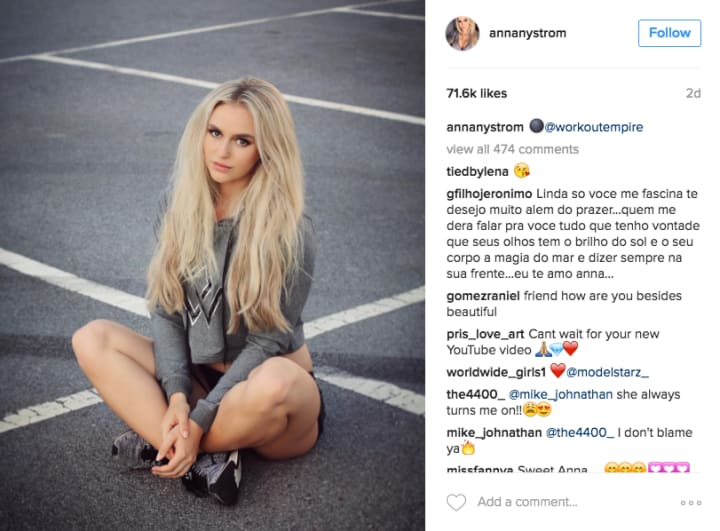Image resolution: width=720 pixels, height=531 pixels.
Task: Open tiedbylena's profile from comments
Action: (477, 172)
